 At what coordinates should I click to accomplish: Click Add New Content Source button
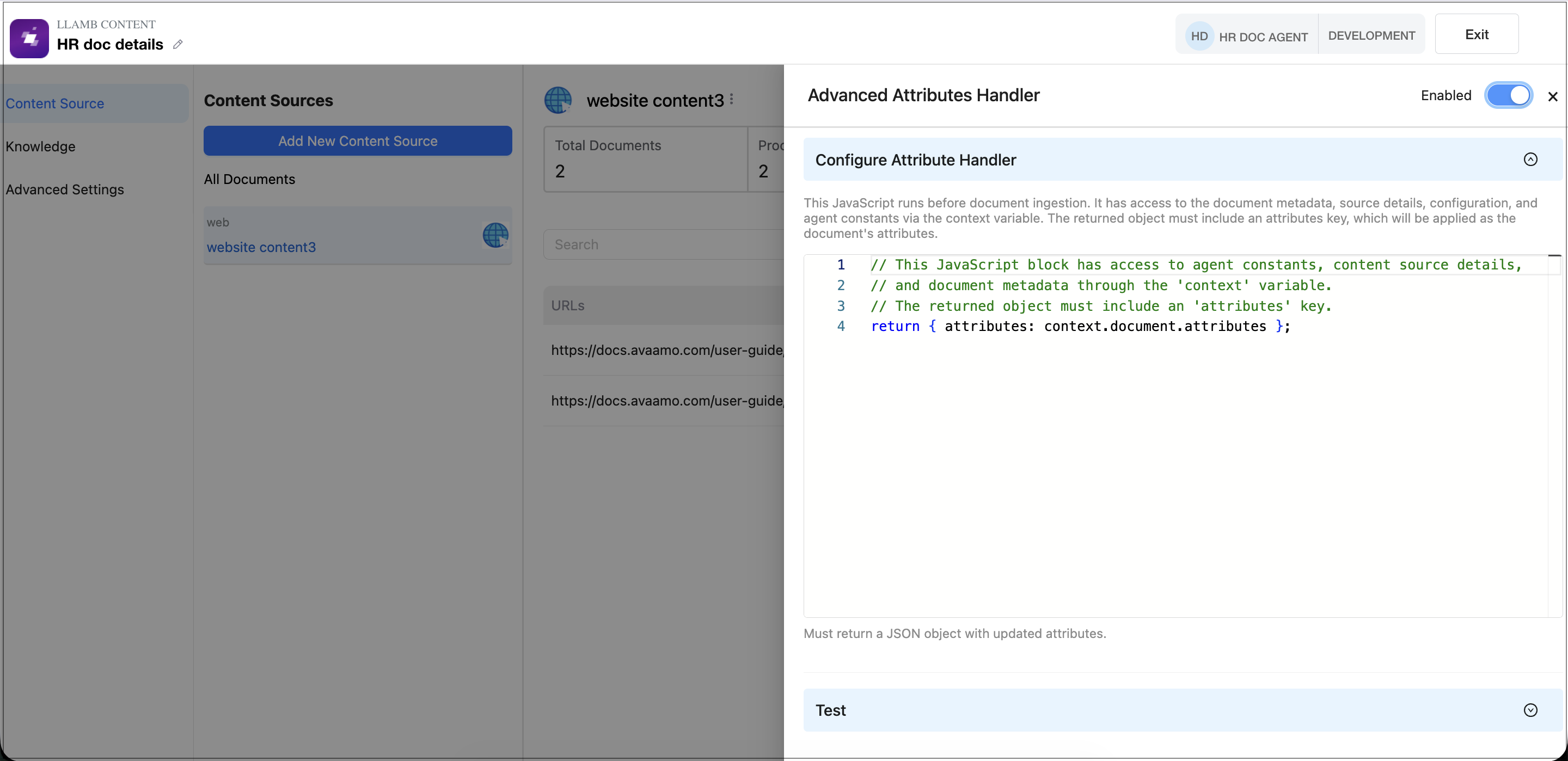point(358,141)
